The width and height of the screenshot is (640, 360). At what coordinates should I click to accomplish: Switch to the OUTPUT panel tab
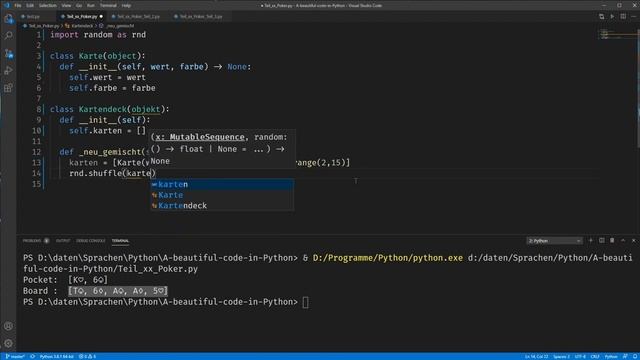click(63, 241)
